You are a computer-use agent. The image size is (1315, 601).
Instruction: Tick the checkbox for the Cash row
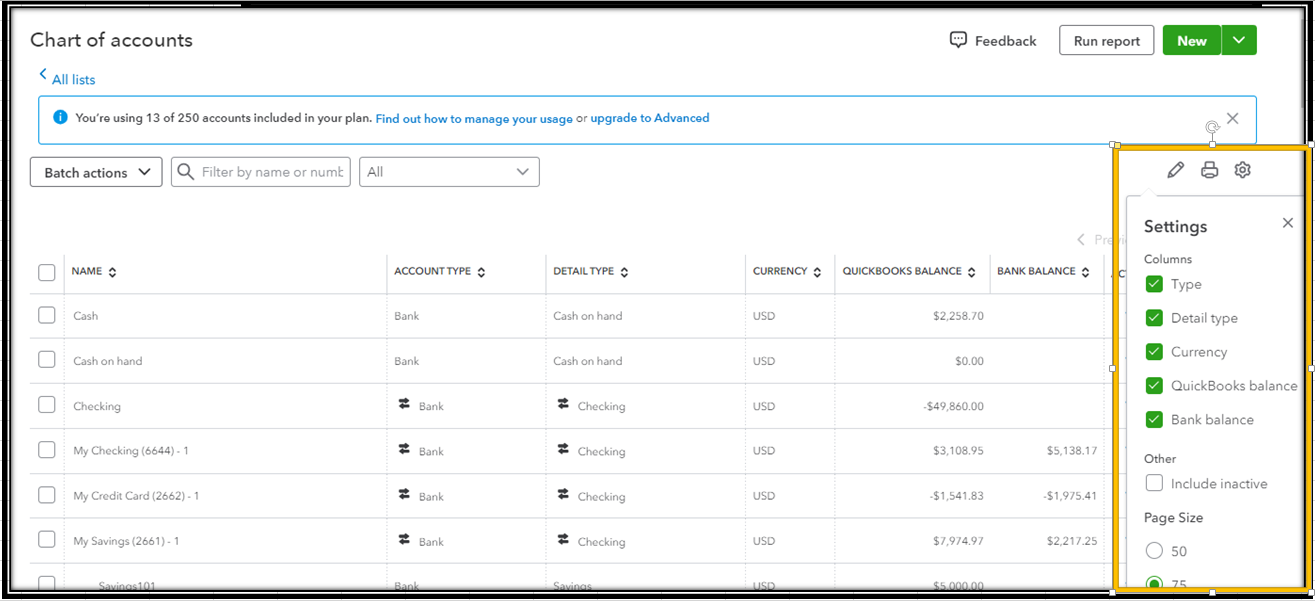click(47, 315)
